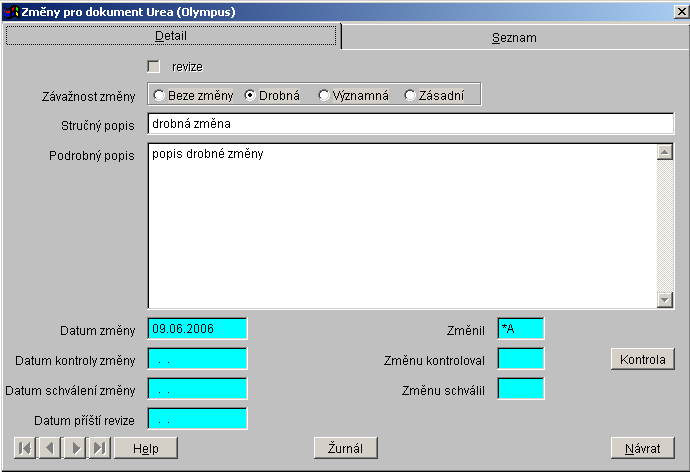Image resolution: width=690 pixels, height=472 pixels.
Task: Enable the revize checkbox
Action: [x=153, y=67]
